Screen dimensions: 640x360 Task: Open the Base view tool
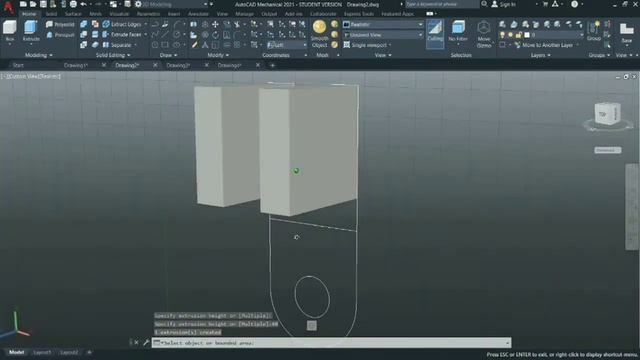point(626,33)
